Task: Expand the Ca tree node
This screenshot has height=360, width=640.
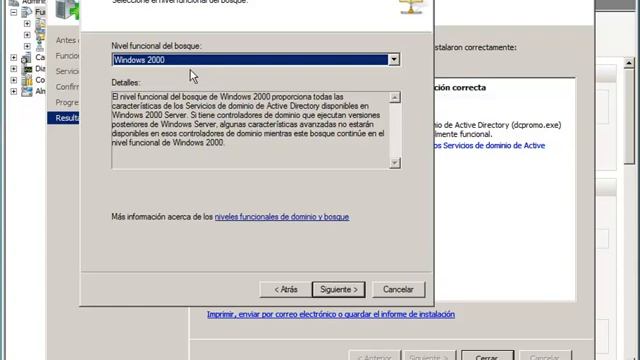Action: point(13,58)
